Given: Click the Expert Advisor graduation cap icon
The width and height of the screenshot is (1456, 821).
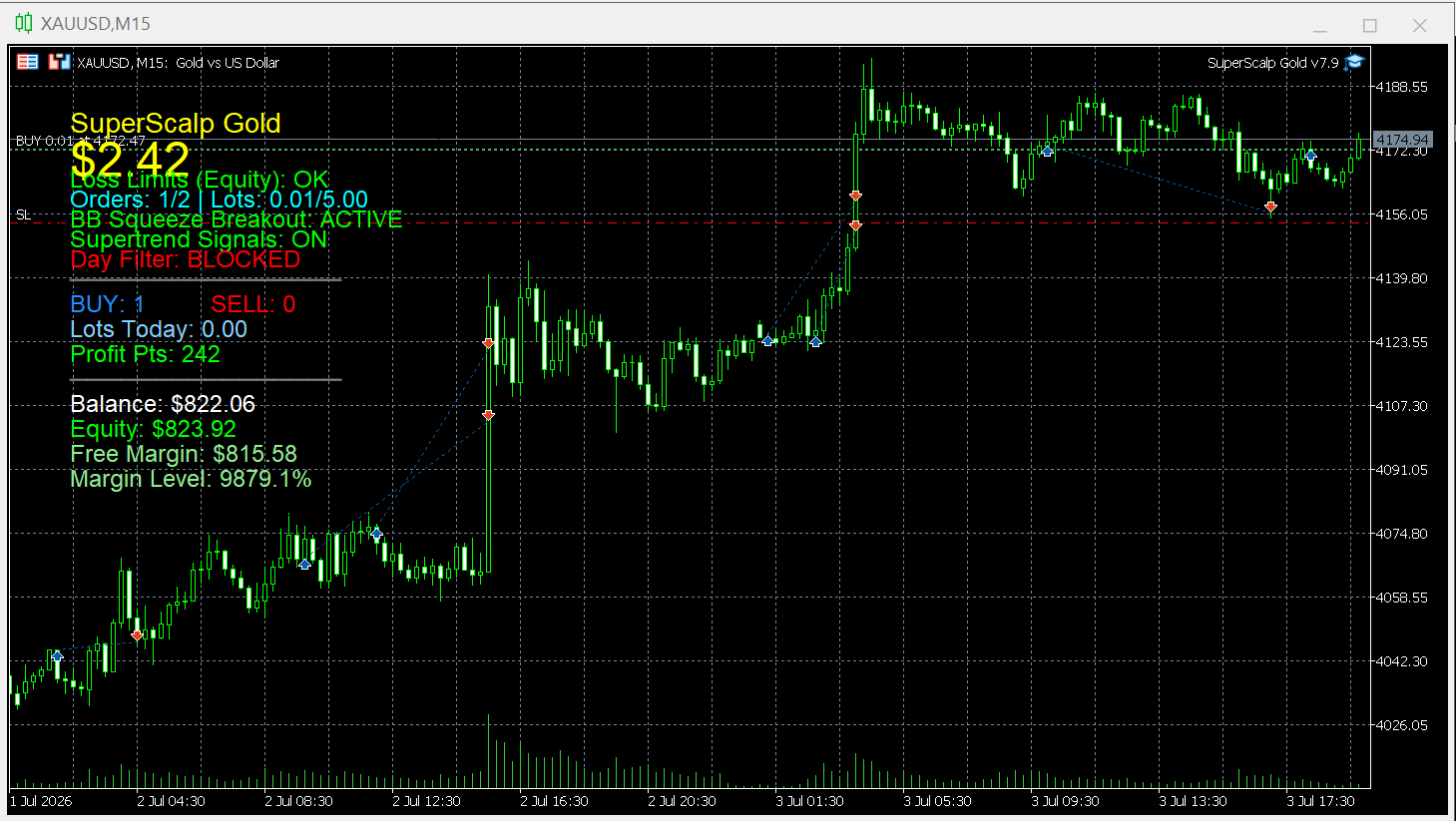Looking at the screenshot, I should point(1353,62).
